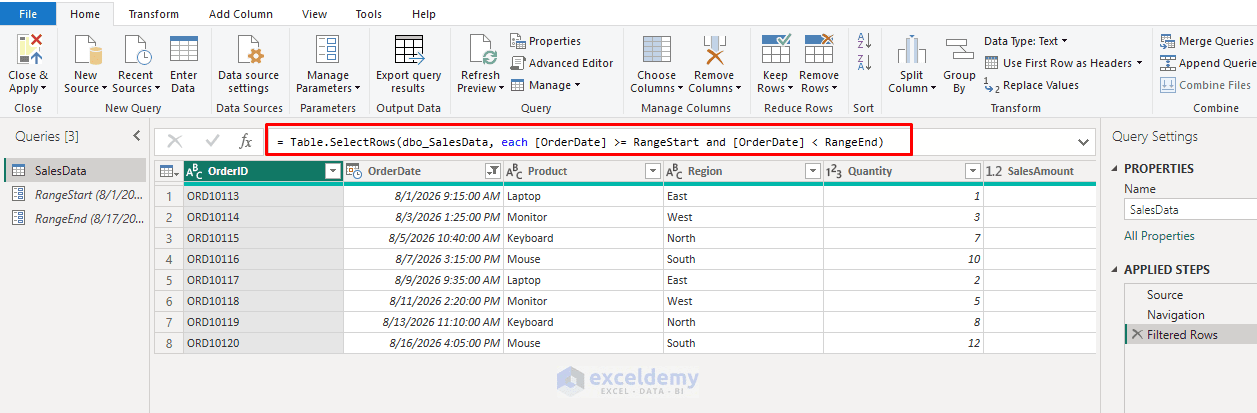
Task: Open the New Source icon
Action: point(85,50)
